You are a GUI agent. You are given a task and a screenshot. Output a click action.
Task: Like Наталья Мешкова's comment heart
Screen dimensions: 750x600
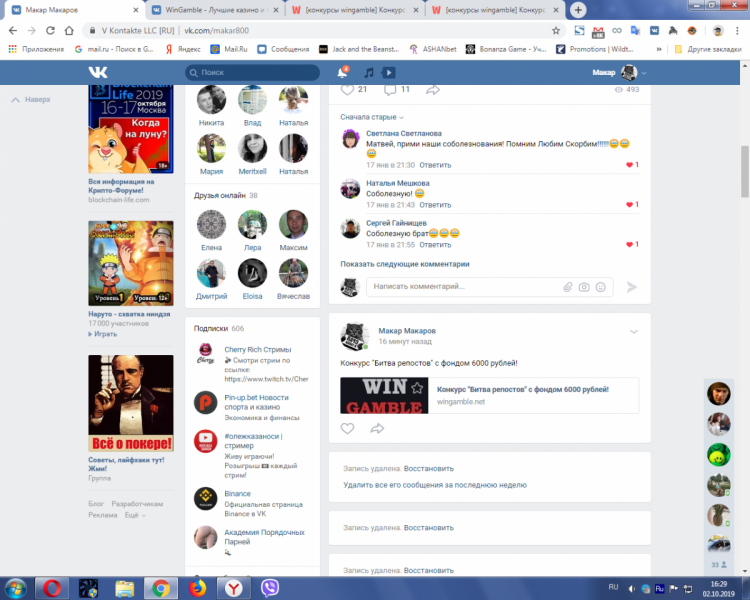[629, 205]
